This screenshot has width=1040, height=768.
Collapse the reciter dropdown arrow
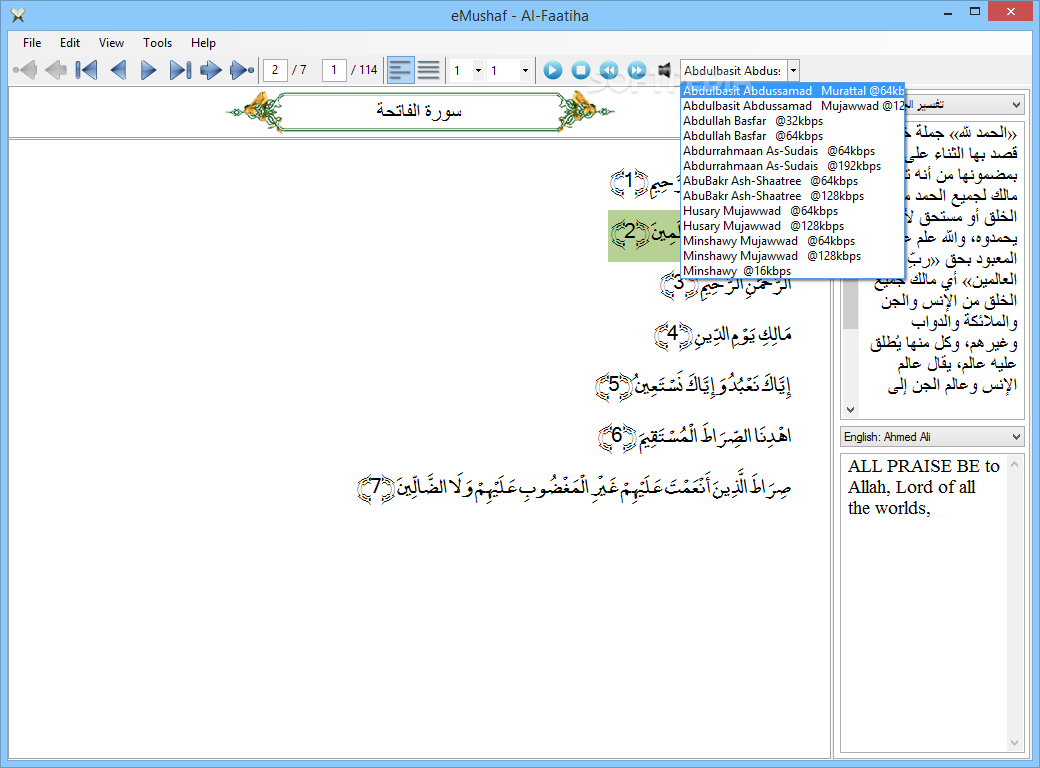pyautogui.click(x=793, y=70)
